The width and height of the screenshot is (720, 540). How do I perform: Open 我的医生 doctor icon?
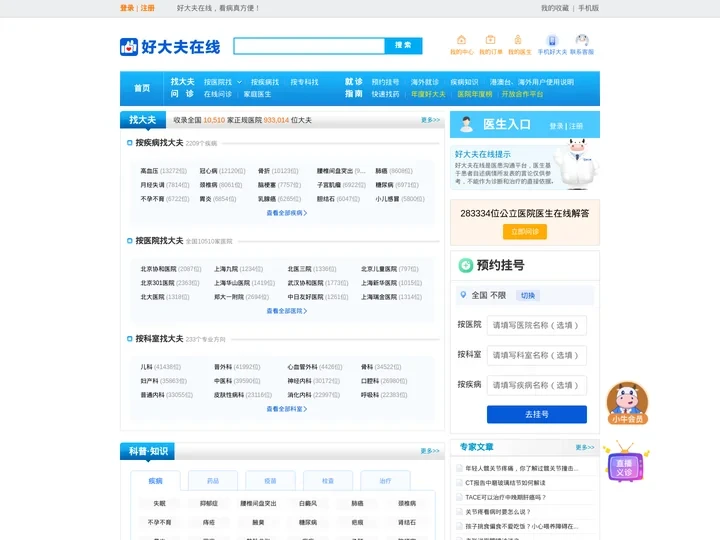click(x=518, y=40)
